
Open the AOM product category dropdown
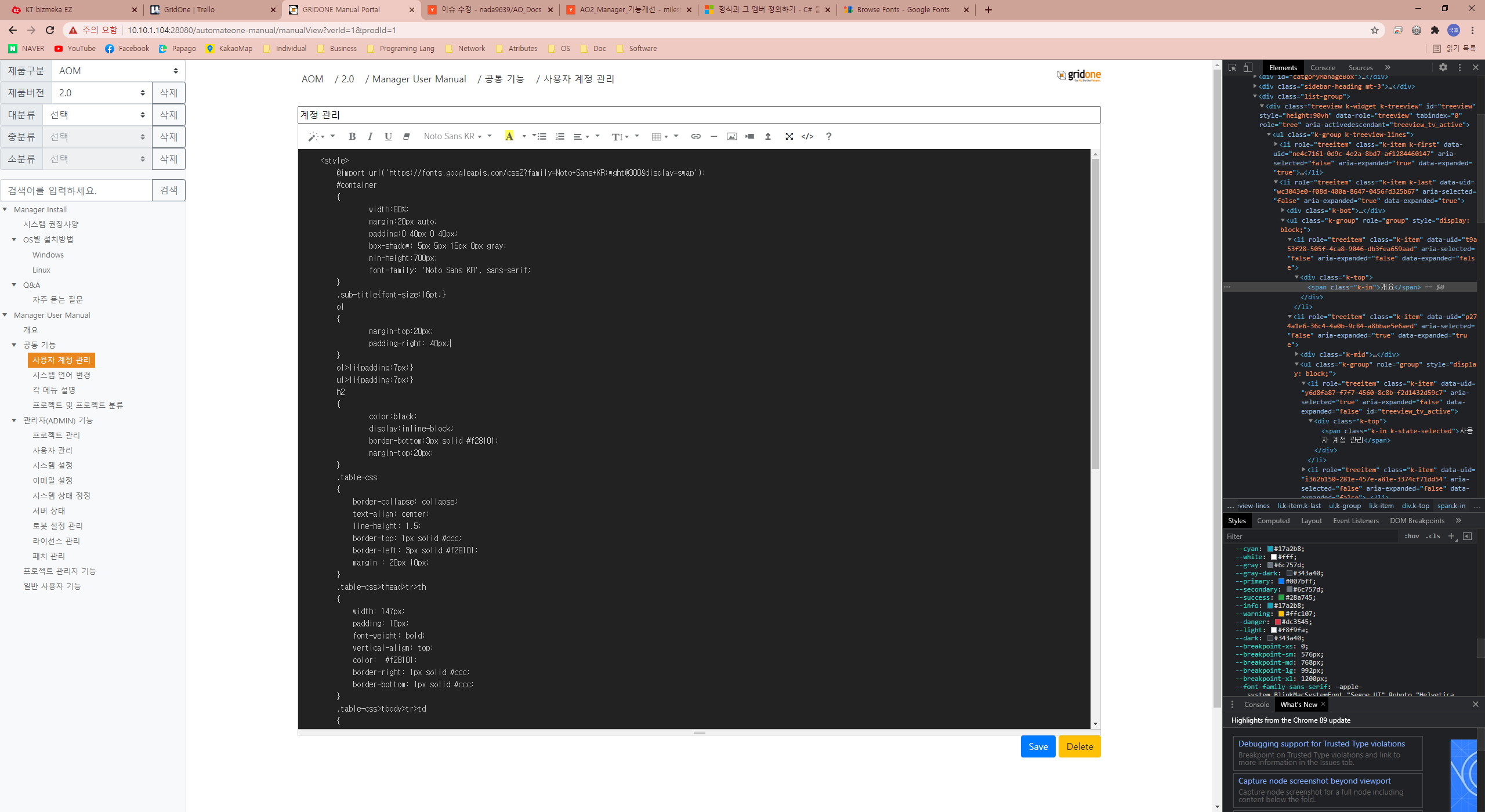[x=118, y=71]
